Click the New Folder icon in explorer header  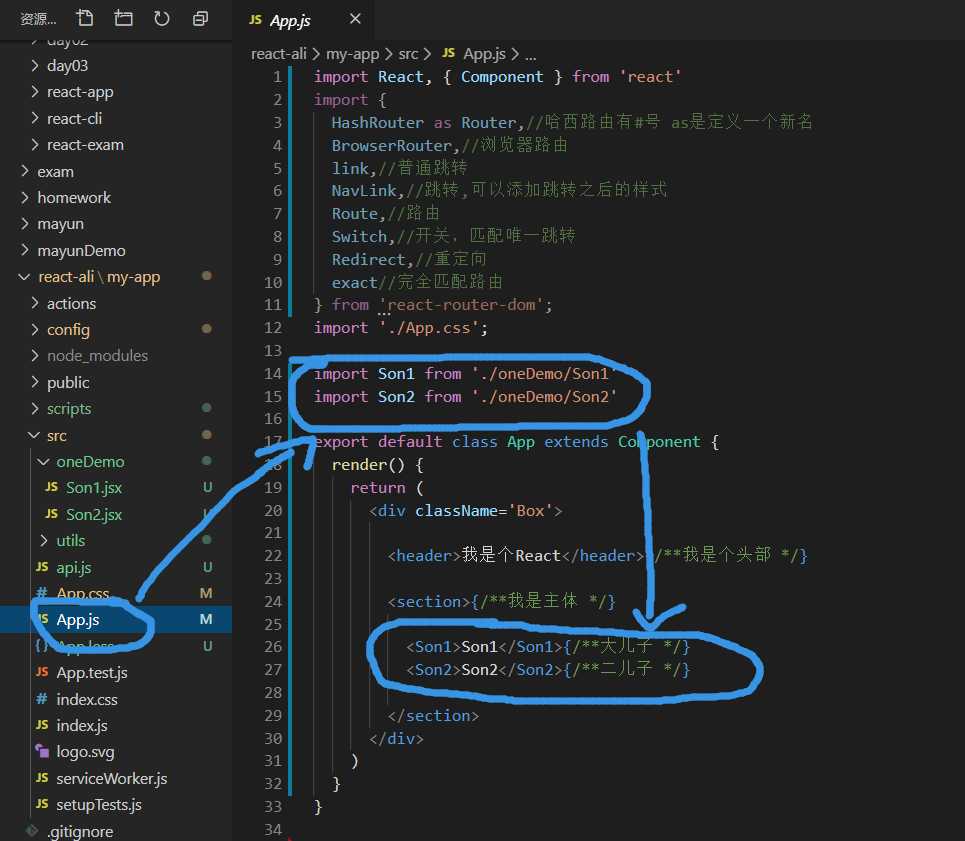pyautogui.click(x=123, y=18)
